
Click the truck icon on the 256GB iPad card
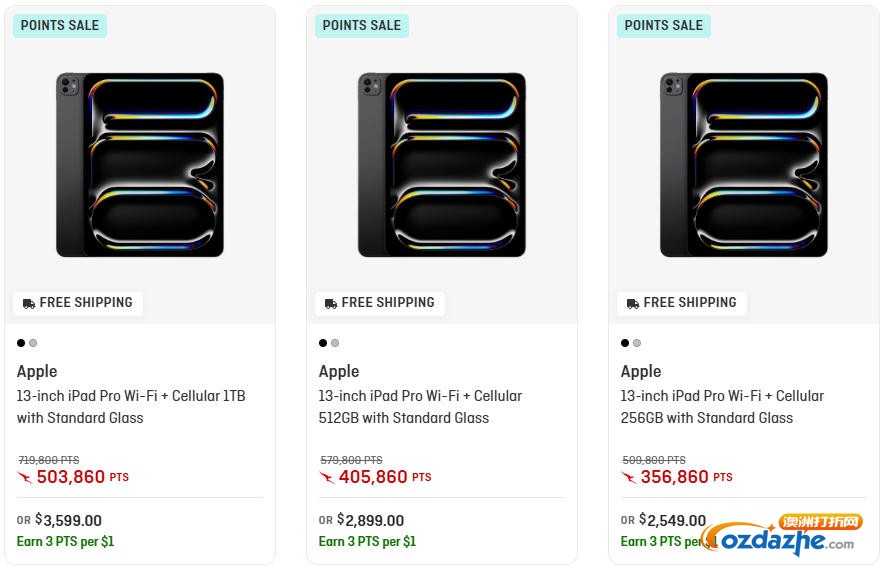633,303
